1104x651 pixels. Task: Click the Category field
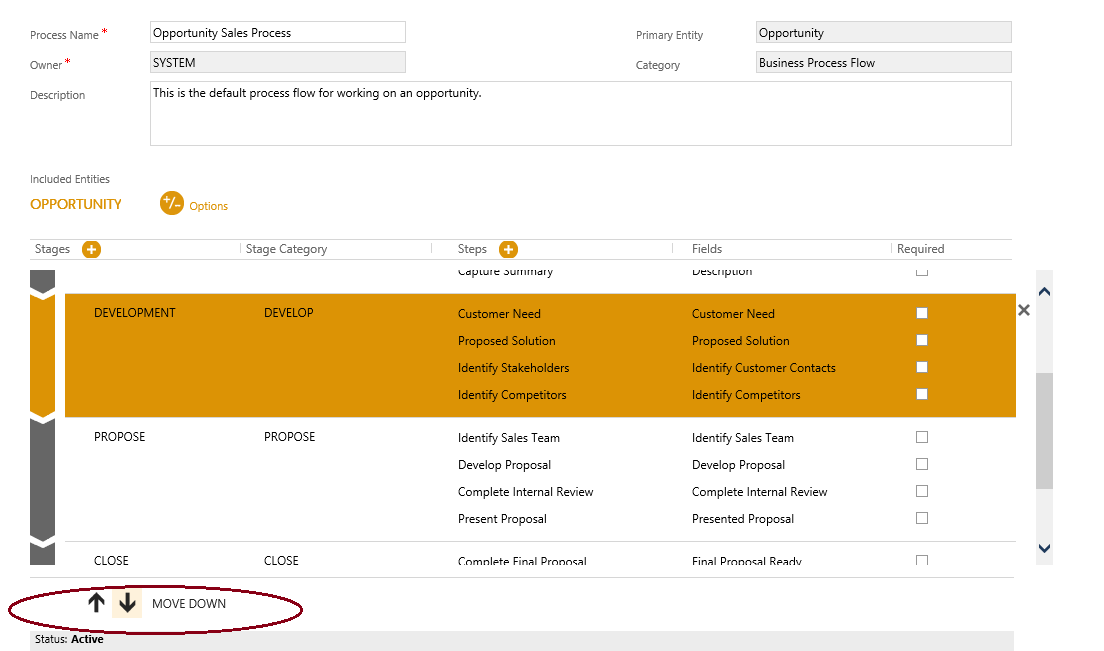point(884,62)
